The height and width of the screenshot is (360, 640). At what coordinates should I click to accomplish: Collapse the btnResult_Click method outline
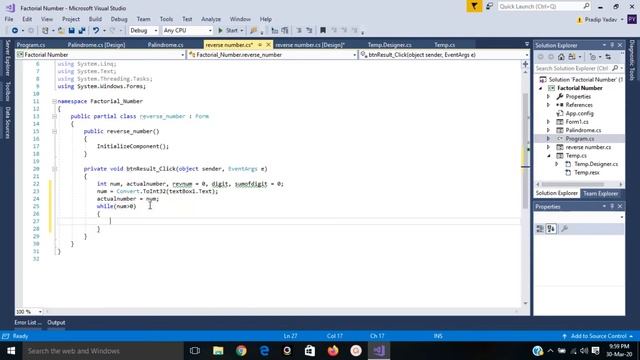(54, 169)
